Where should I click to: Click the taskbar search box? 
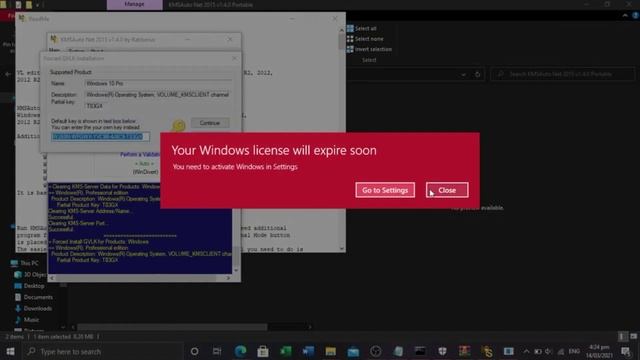102,351
